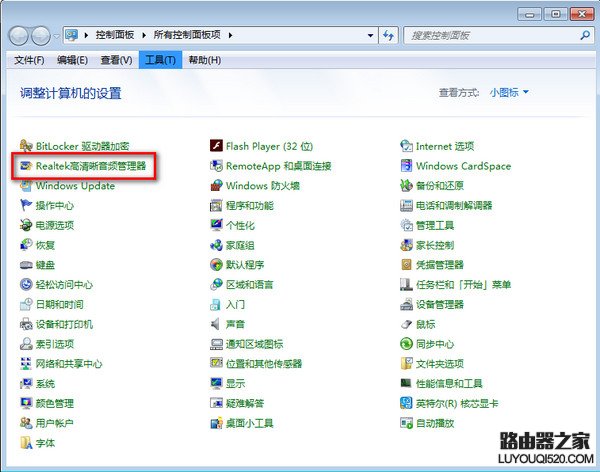Image resolution: width=600 pixels, height=472 pixels.
Task: Open the 备份和还原 link
Action: pyautogui.click(x=440, y=186)
